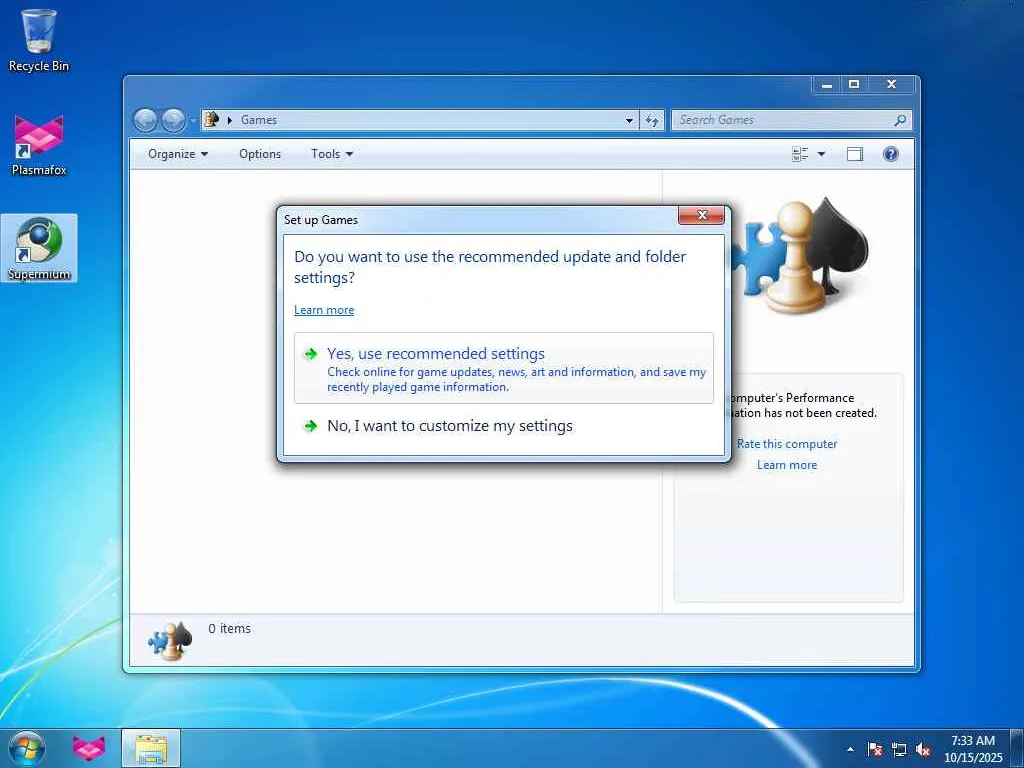This screenshot has height=768, width=1024.
Task: Close the Set up Games dialog
Action: coord(701,215)
